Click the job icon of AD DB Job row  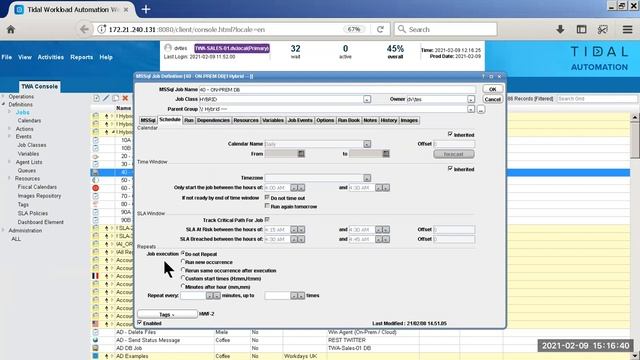tap(95, 348)
